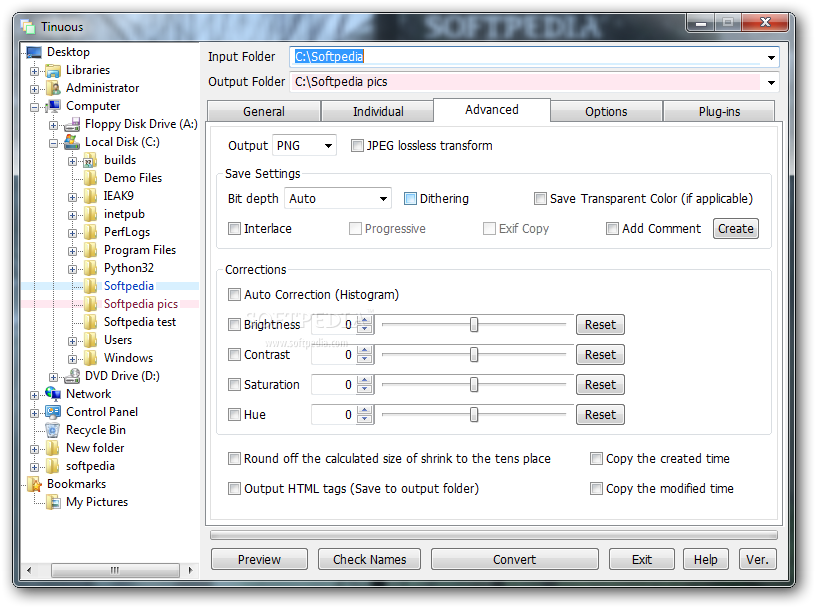The height and width of the screenshot is (608, 816).
Task: Click the Computer icon in tree
Action: (x=53, y=106)
